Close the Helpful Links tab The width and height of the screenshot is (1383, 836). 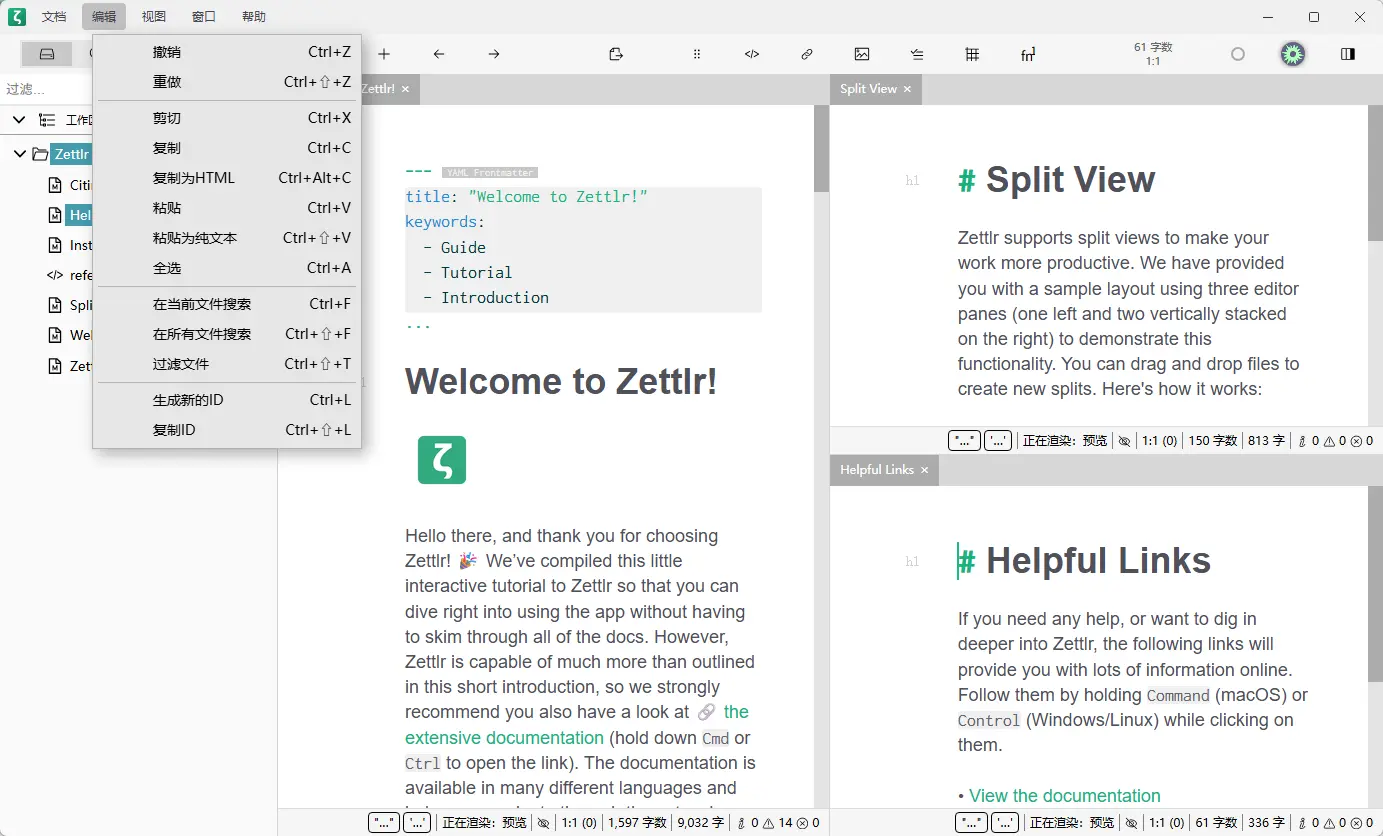click(925, 470)
